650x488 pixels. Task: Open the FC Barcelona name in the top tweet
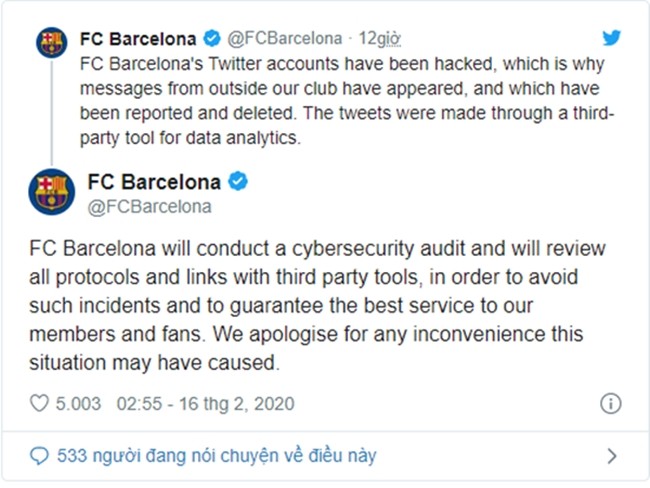coord(139,40)
